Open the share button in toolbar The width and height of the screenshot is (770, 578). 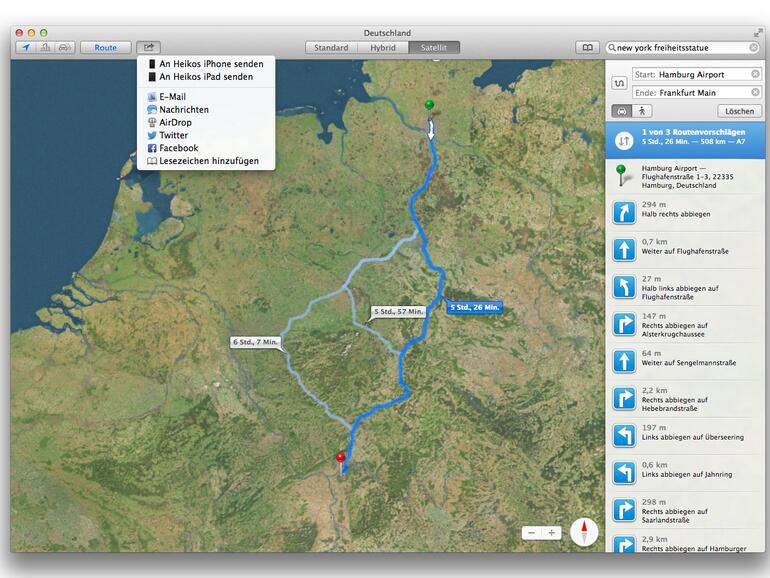coord(149,48)
